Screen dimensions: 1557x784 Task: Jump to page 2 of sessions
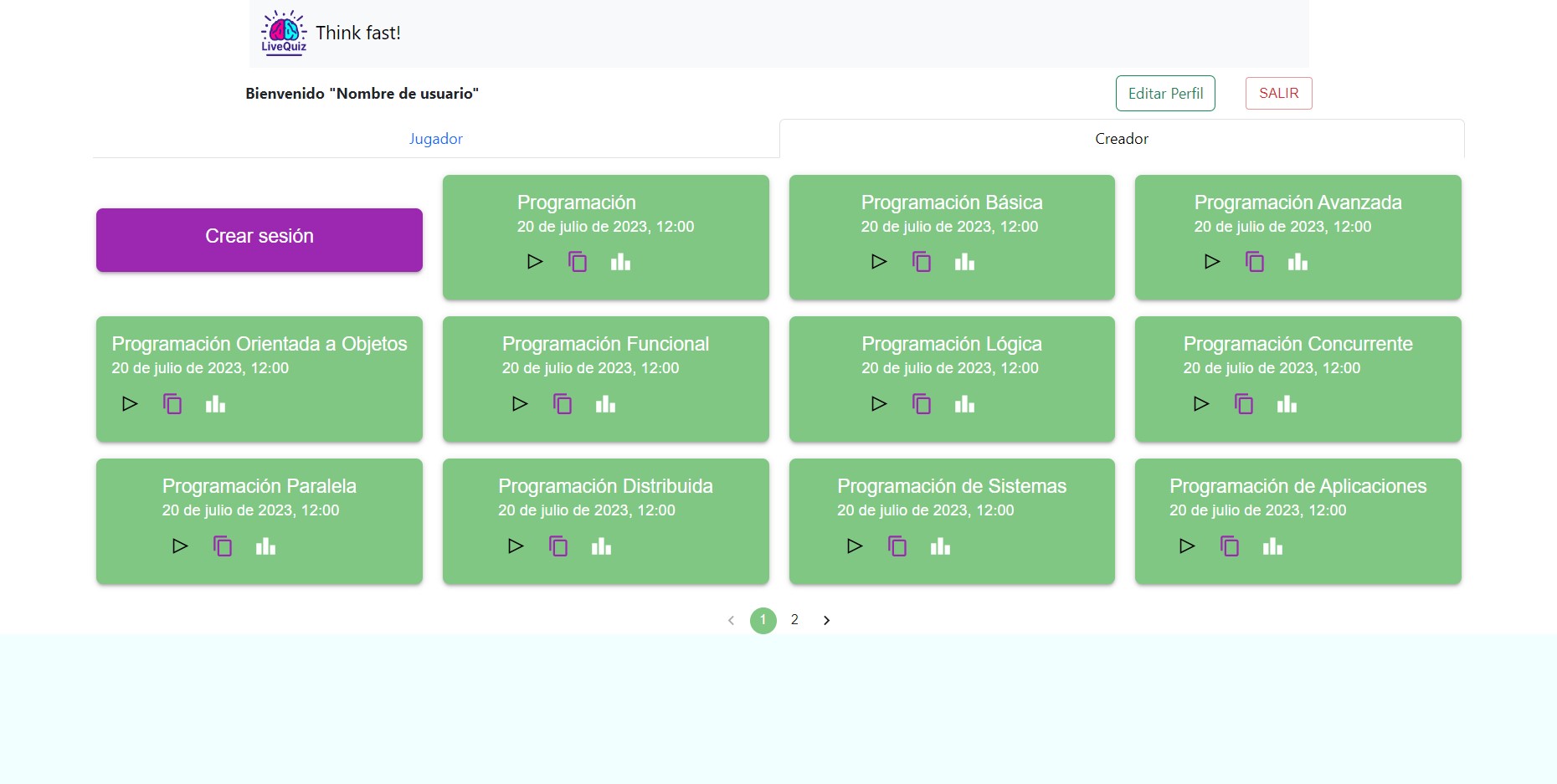(794, 620)
